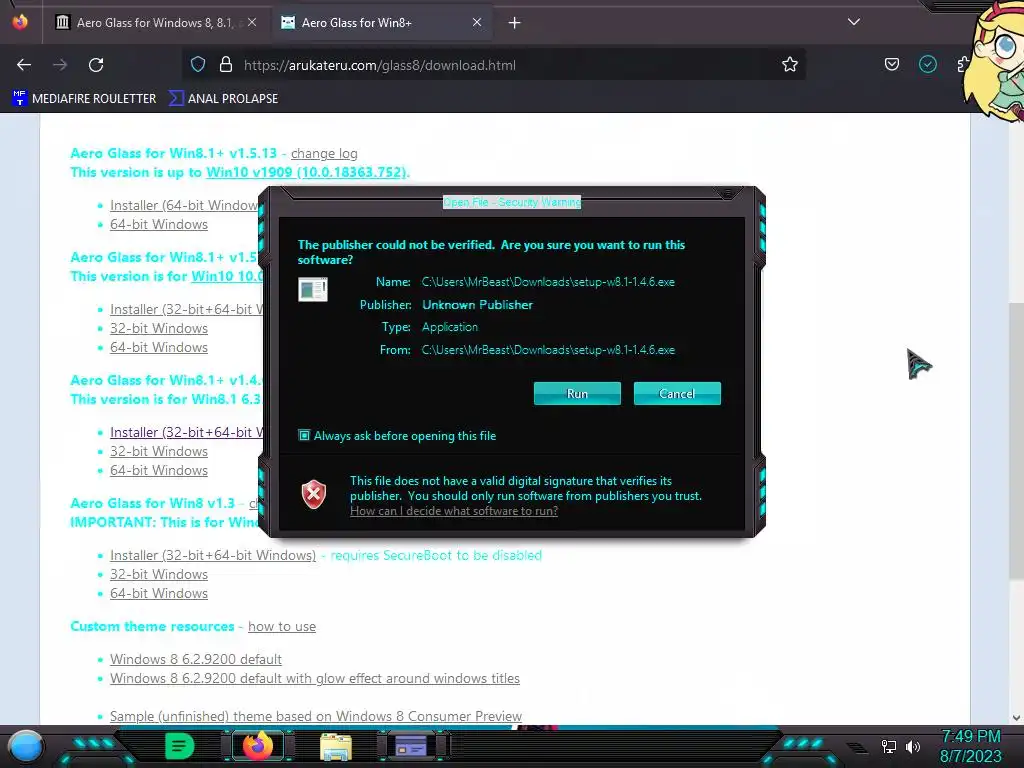Click 'Open File - Security Warning' title
Screen dimensions: 1024x768
pyautogui.click(x=512, y=202)
